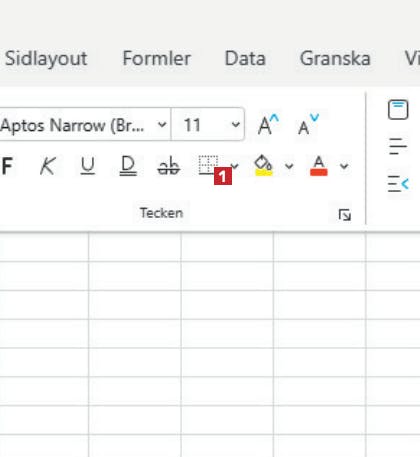Expand the font size 11 dropdown

point(236,125)
